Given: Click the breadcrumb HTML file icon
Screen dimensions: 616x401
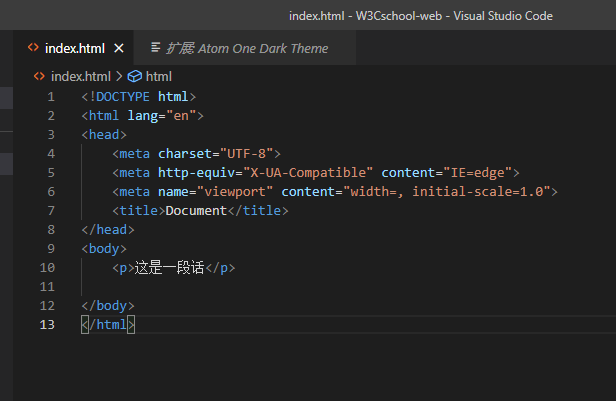Looking at the screenshot, I should (39, 76).
